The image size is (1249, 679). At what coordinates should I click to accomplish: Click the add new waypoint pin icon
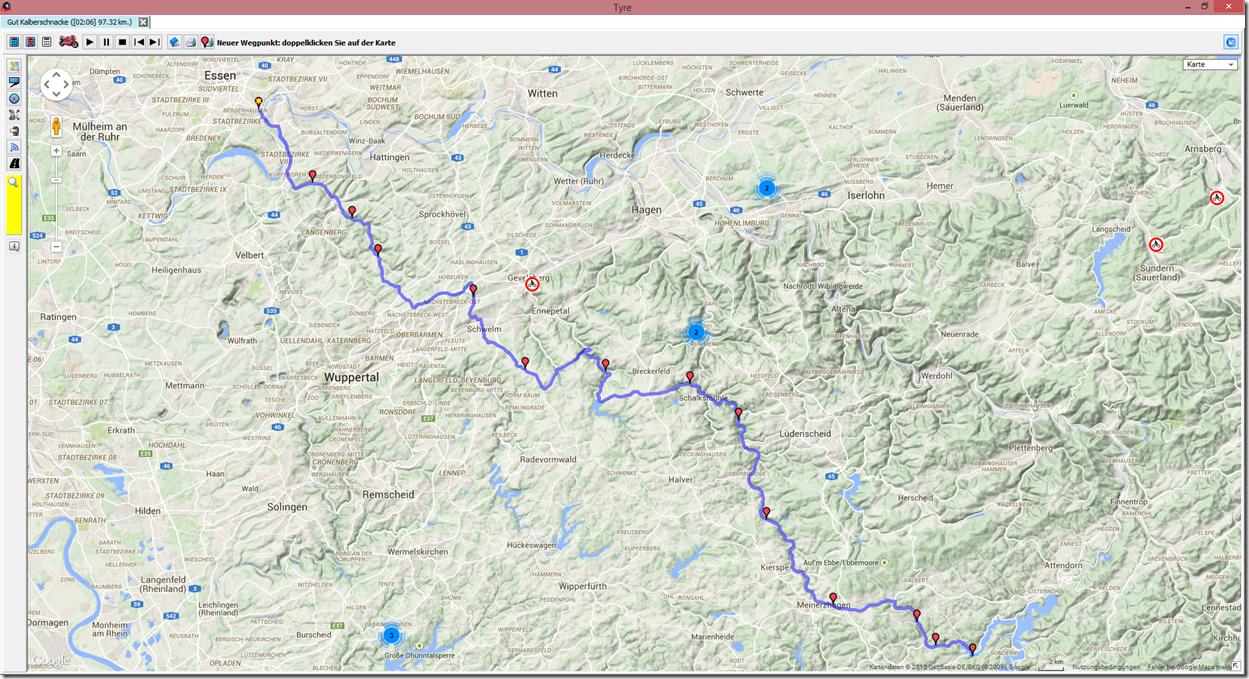coord(206,42)
